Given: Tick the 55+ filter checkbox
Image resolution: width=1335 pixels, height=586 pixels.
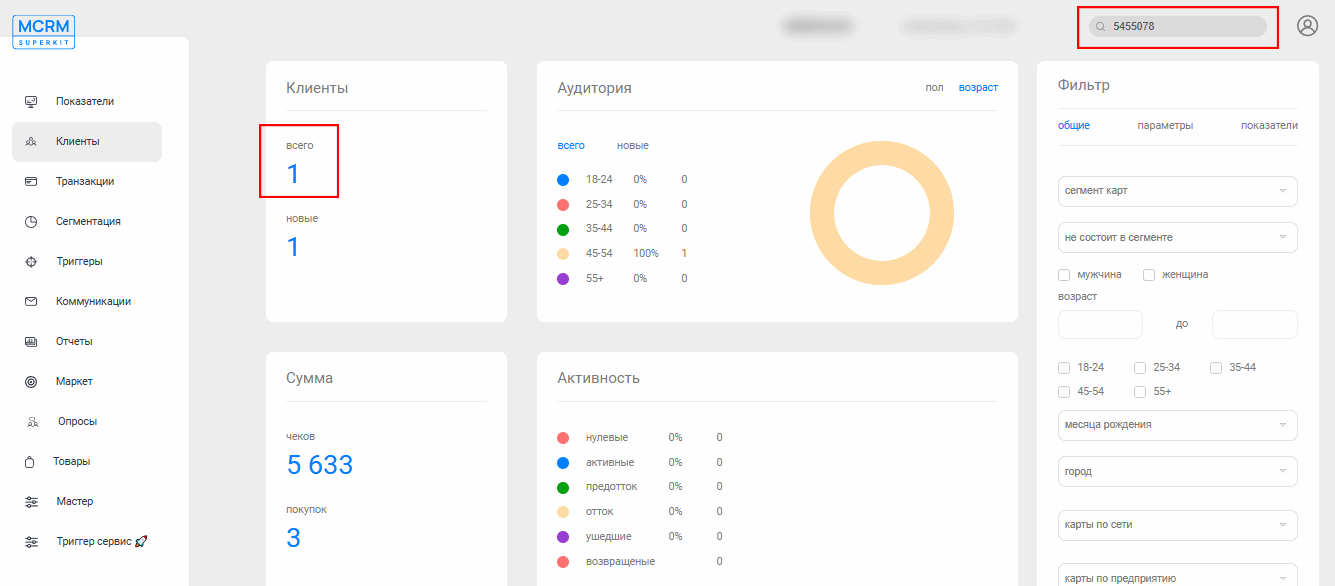Looking at the screenshot, I should pos(1140,392).
